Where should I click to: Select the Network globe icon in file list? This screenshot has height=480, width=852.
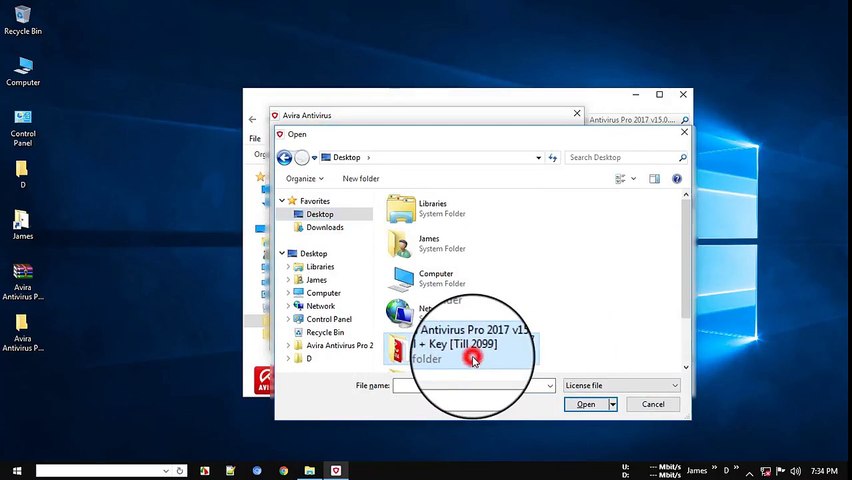click(399, 313)
